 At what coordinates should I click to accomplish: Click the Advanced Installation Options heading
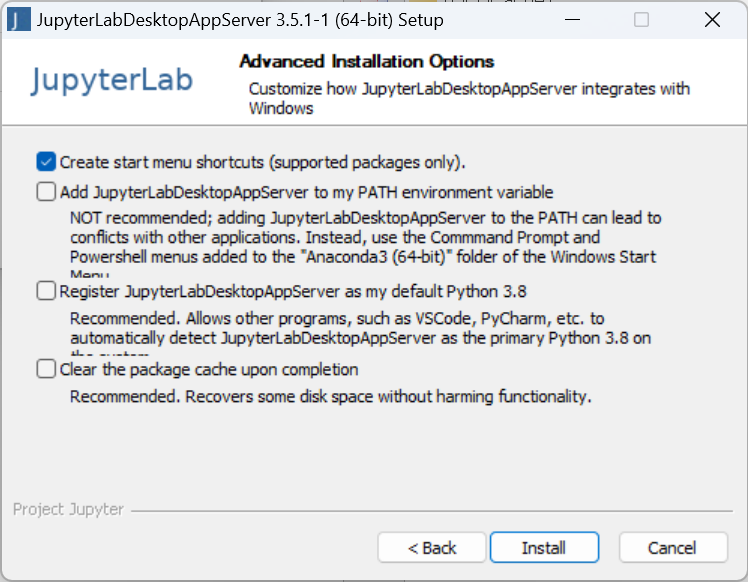(x=366, y=62)
